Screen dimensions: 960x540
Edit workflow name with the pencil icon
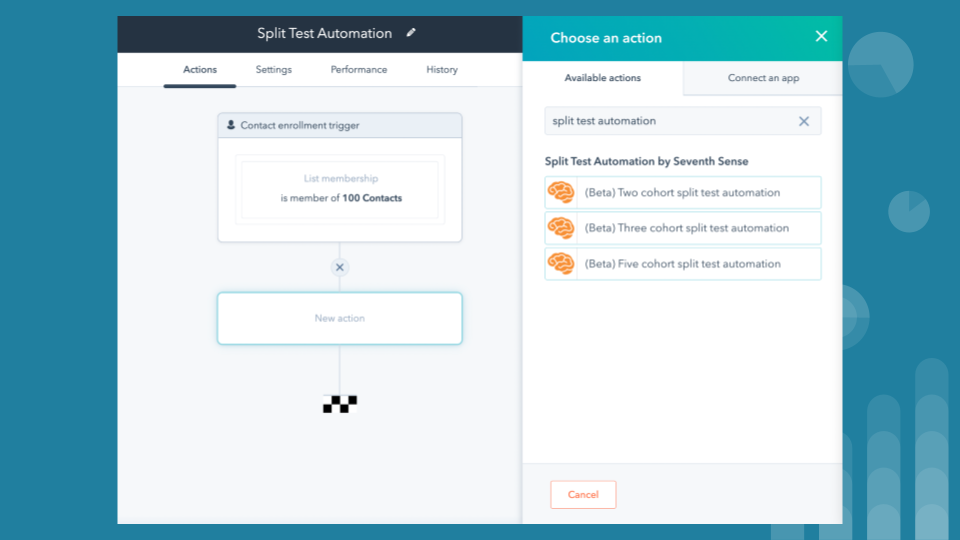[x=411, y=33]
